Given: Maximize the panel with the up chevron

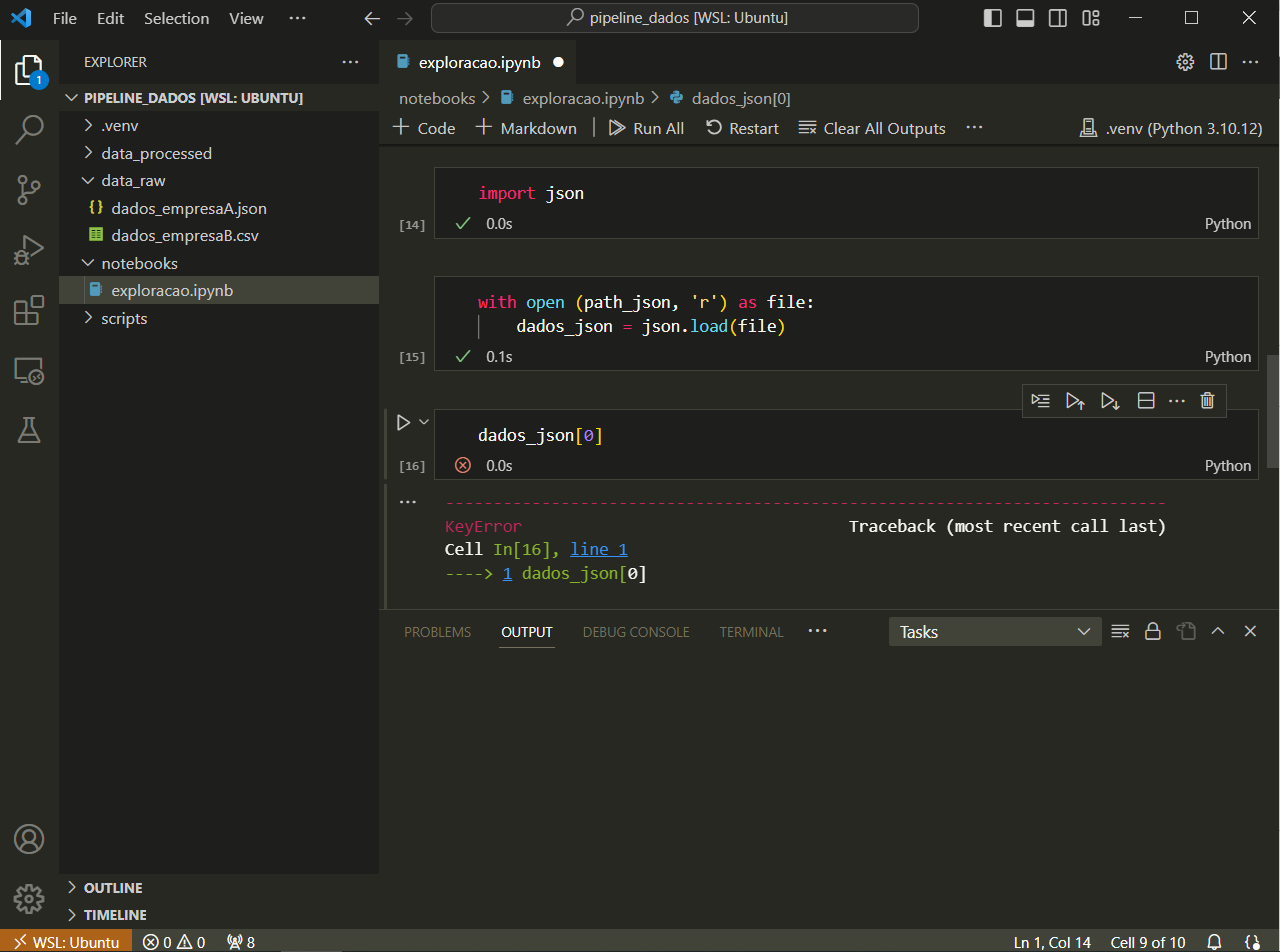Looking at the screenshot, I should 1218,631.
